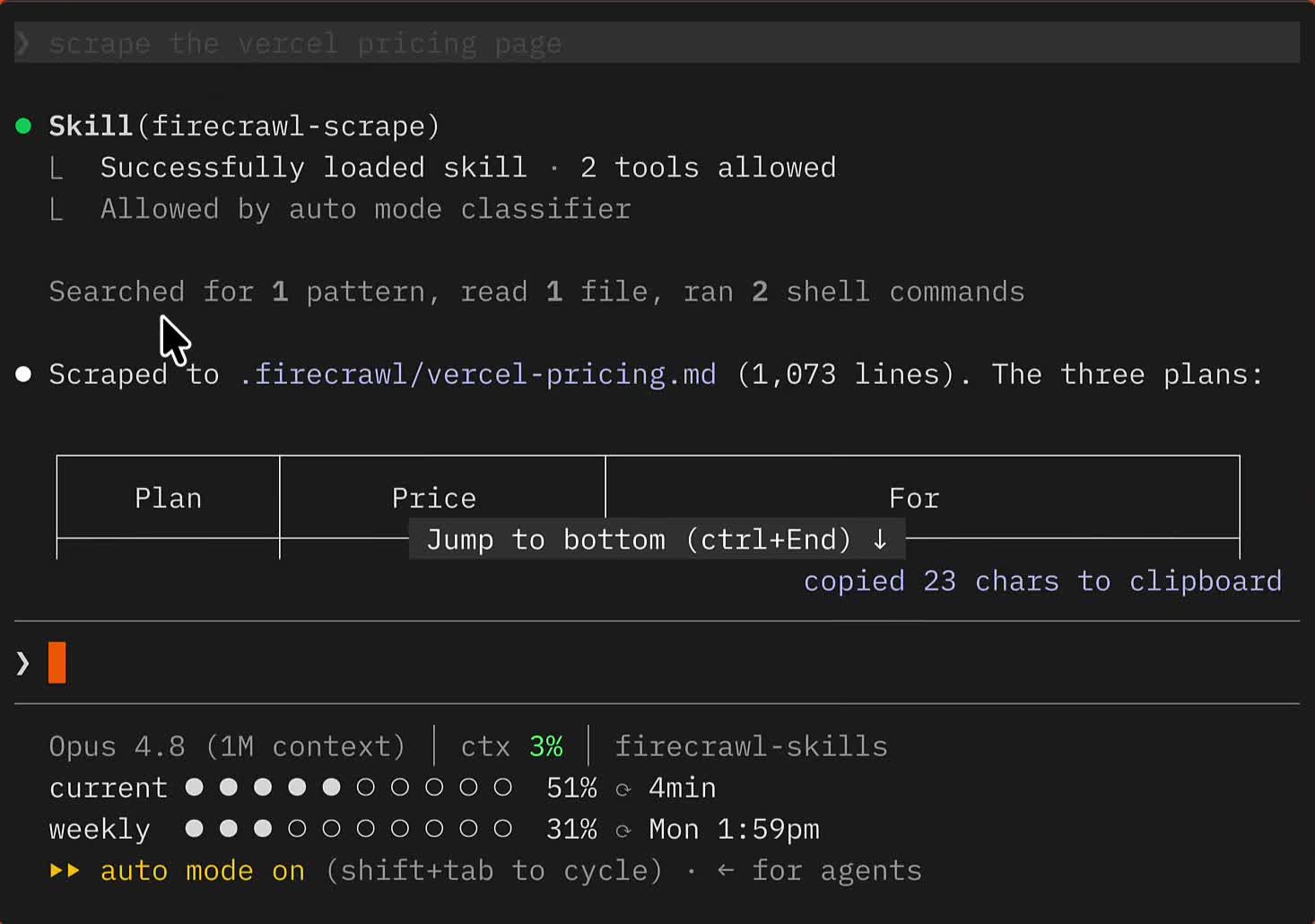Click the left arrow icon before 'for agents'

(x=726, y=870)
